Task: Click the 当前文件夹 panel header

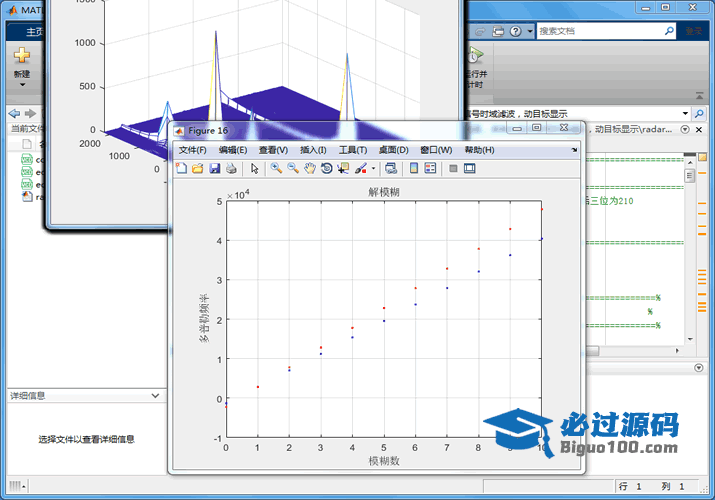Action: [25, 129]
